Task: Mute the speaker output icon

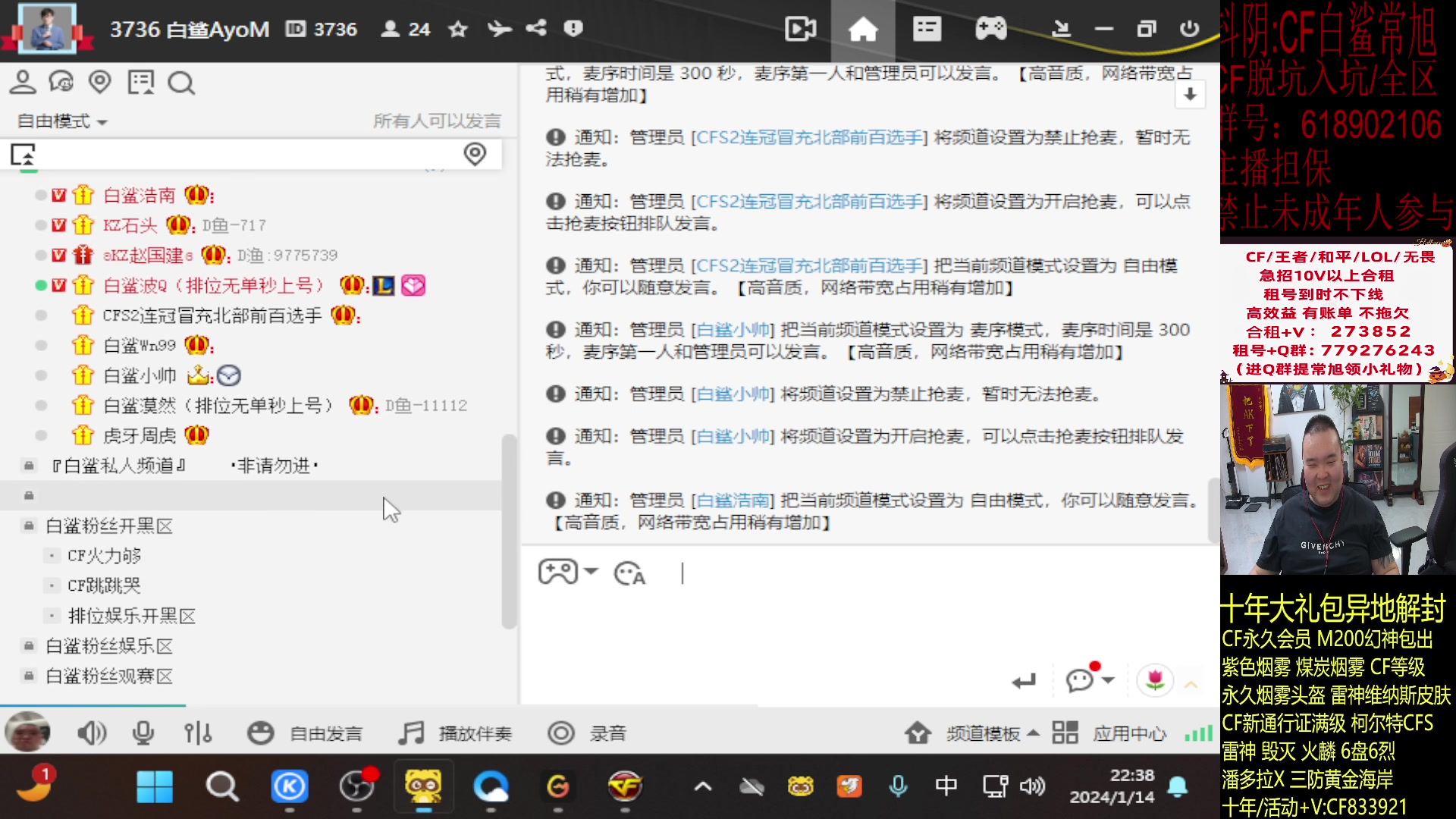Action: tap(91, 733)
